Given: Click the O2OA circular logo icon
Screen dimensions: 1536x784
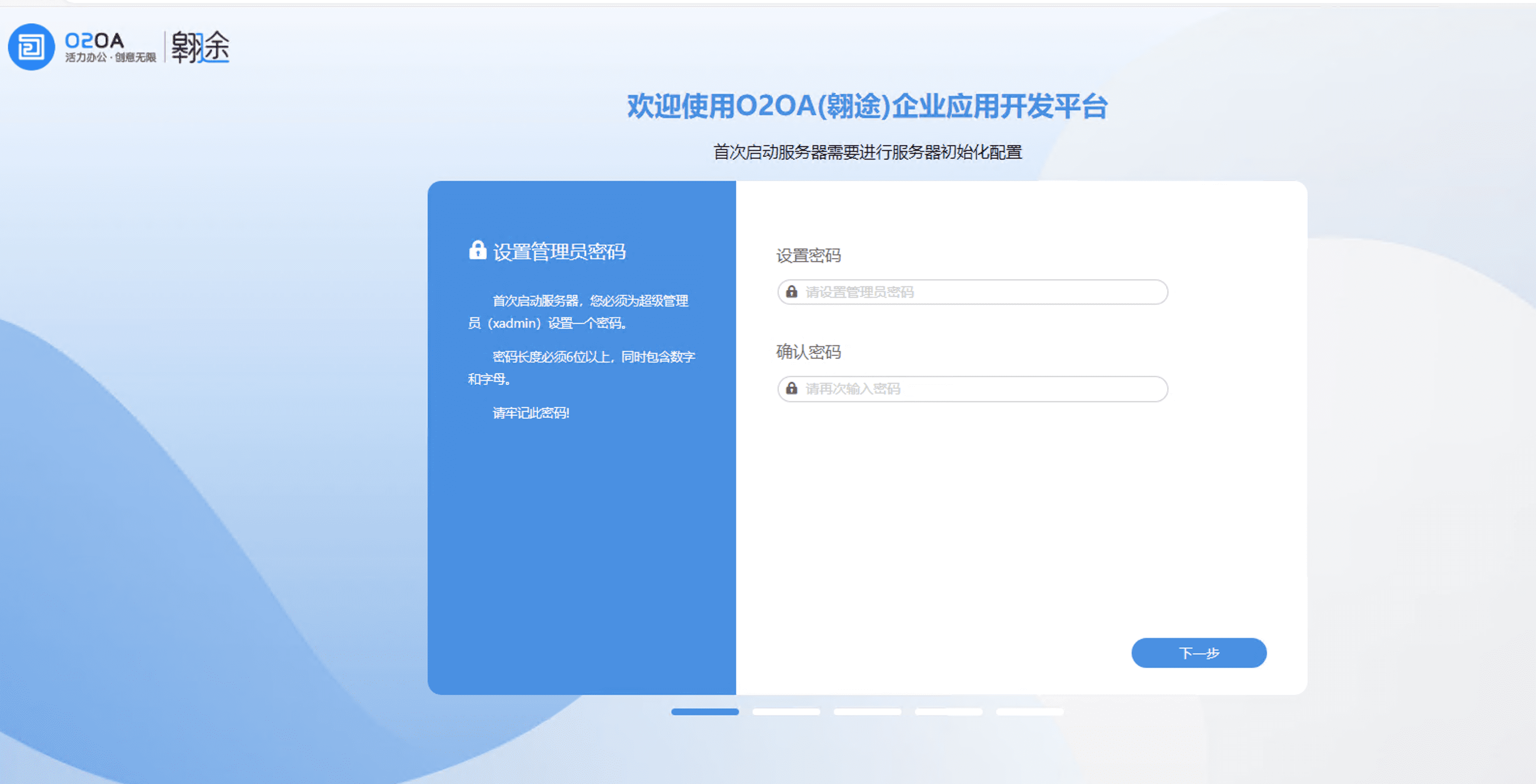Looking at the screenshot, I should [31, 47].
